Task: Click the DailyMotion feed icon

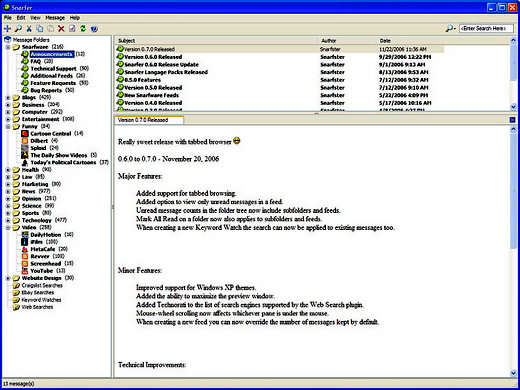Action: (25, 235)
